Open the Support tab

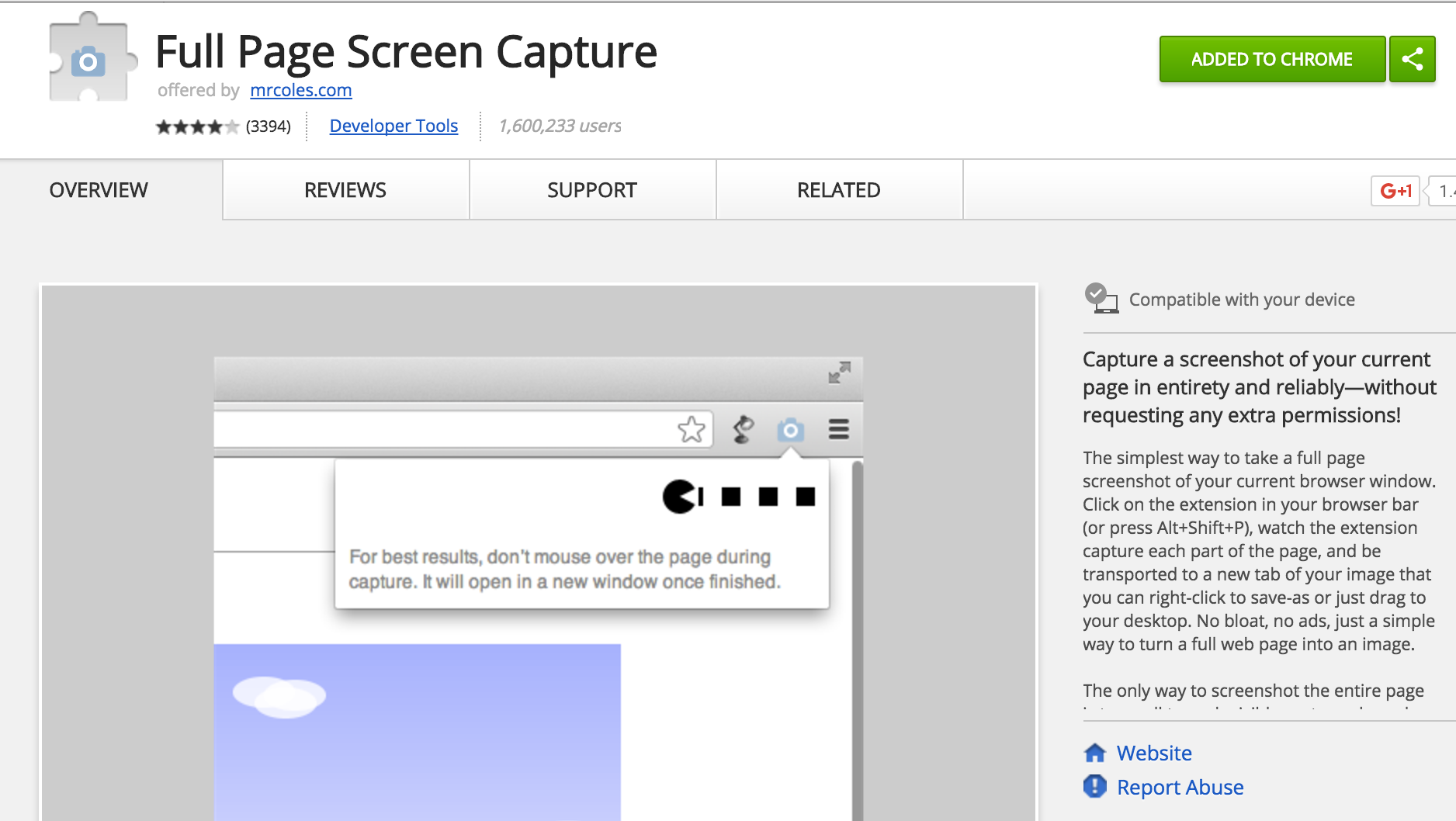(592, 190)
